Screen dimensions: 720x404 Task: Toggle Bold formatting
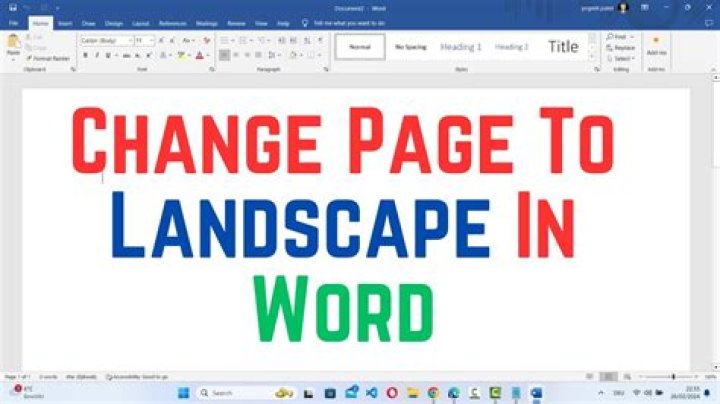(85, 55)
